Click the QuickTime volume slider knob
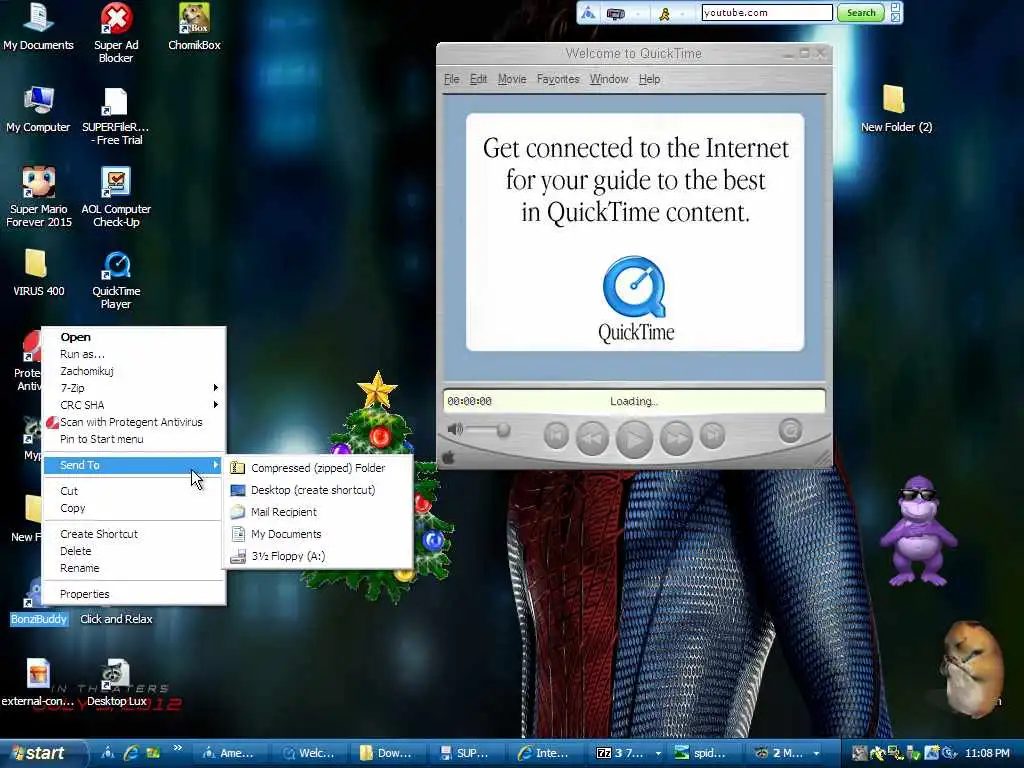Image resolution: width=1024 pixels, height=768 pixels. (x=503, y=430)
